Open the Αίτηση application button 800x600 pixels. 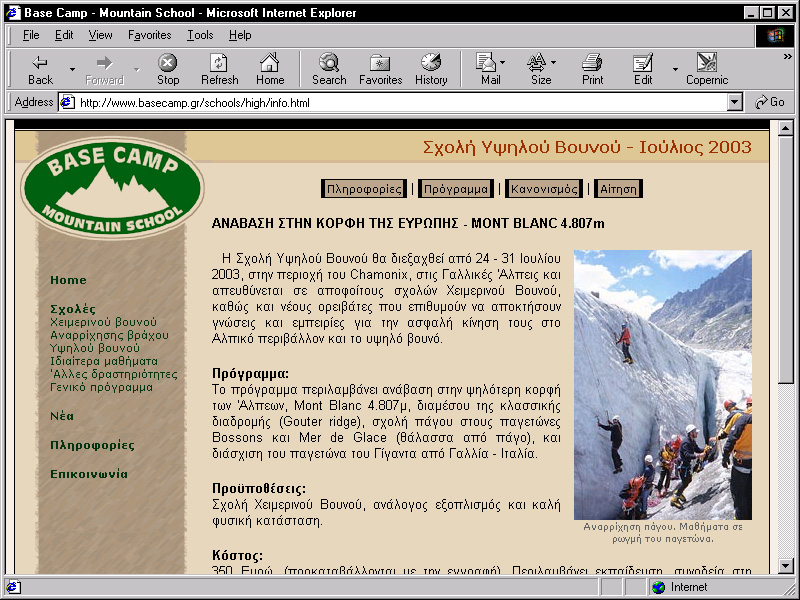618,189
